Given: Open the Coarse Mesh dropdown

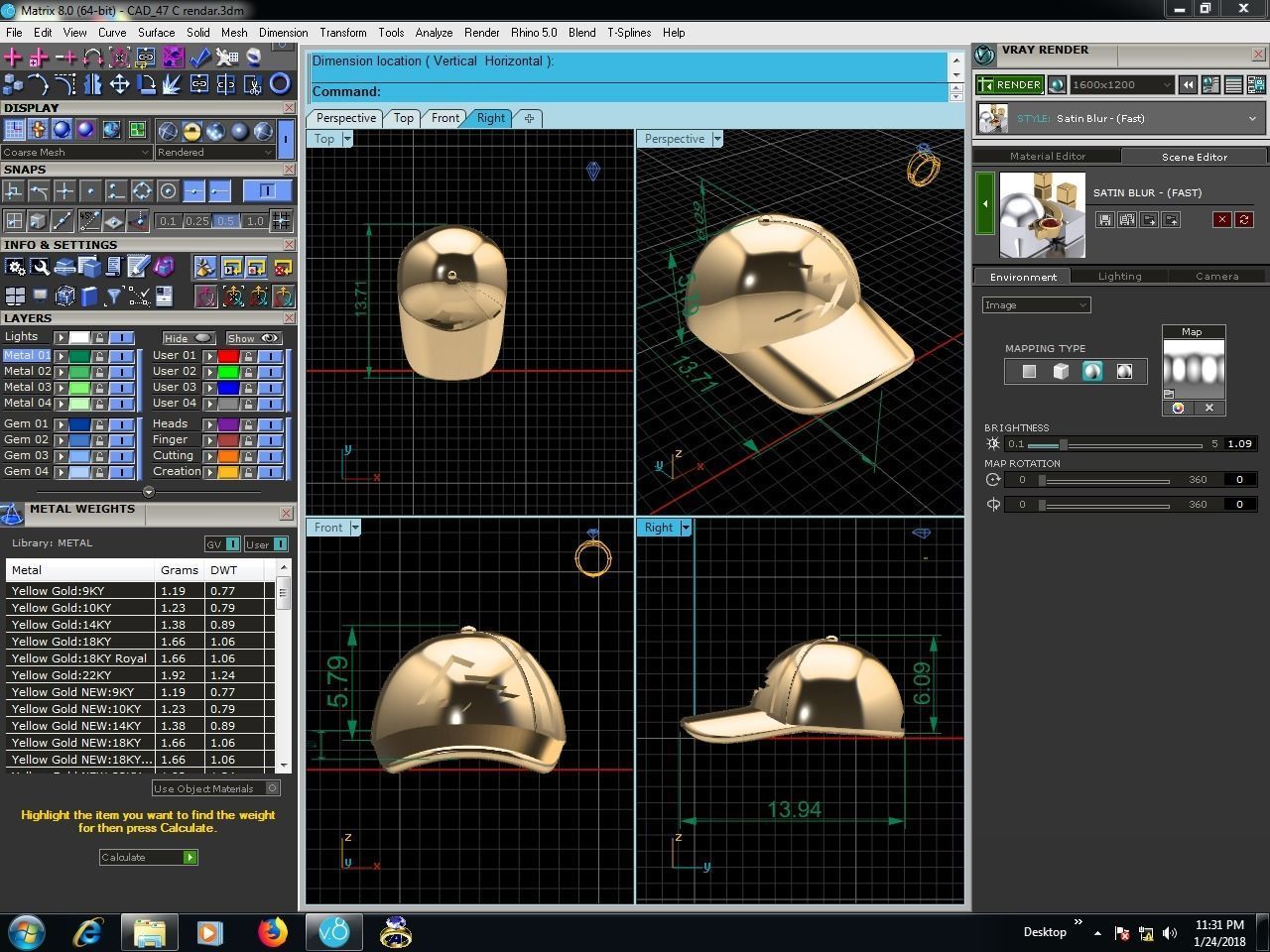Looking at the screenshot, I should point(76,152).
